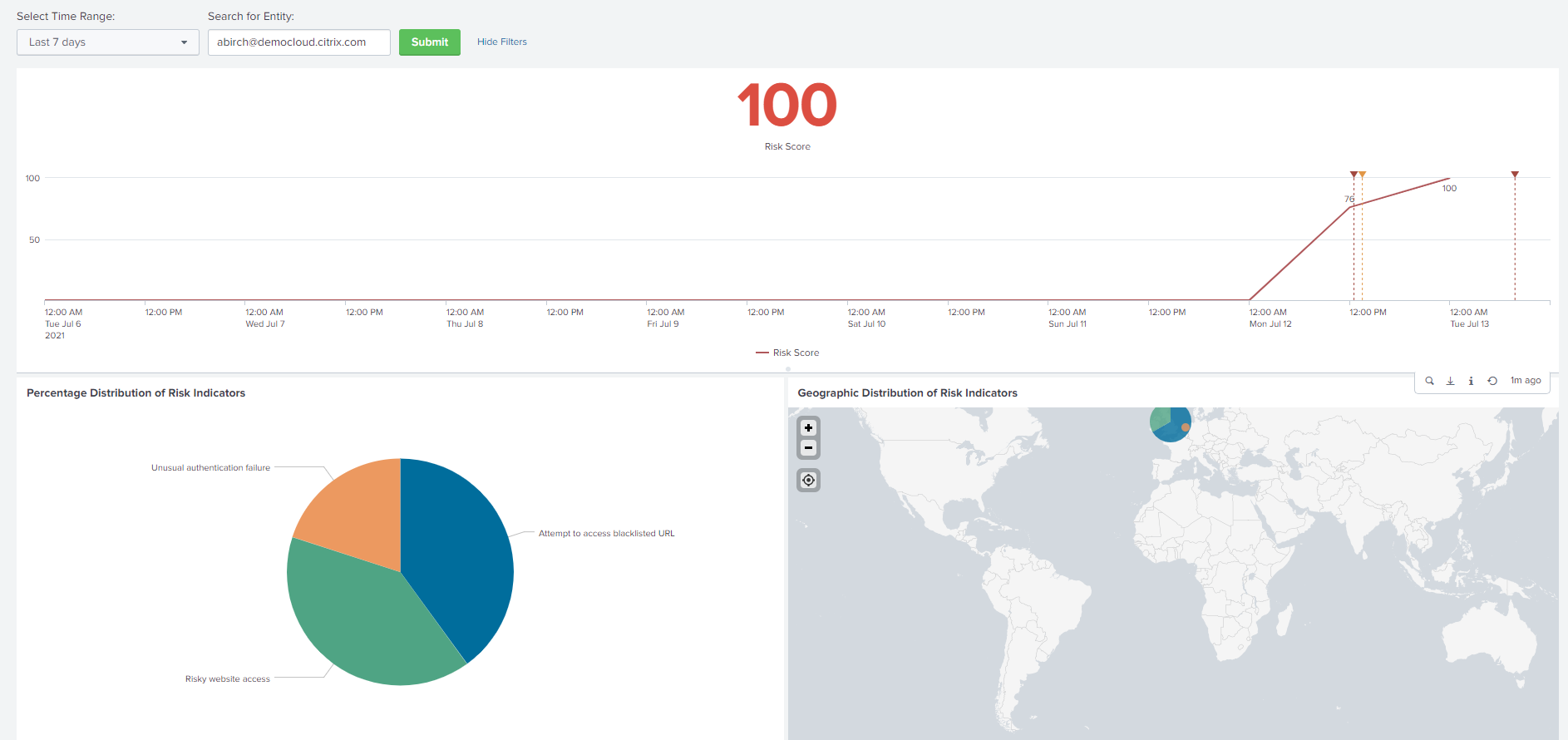Open the Last 7 days time range dropdown
Screen dimensions: 1568x740
tap(107, 42)
